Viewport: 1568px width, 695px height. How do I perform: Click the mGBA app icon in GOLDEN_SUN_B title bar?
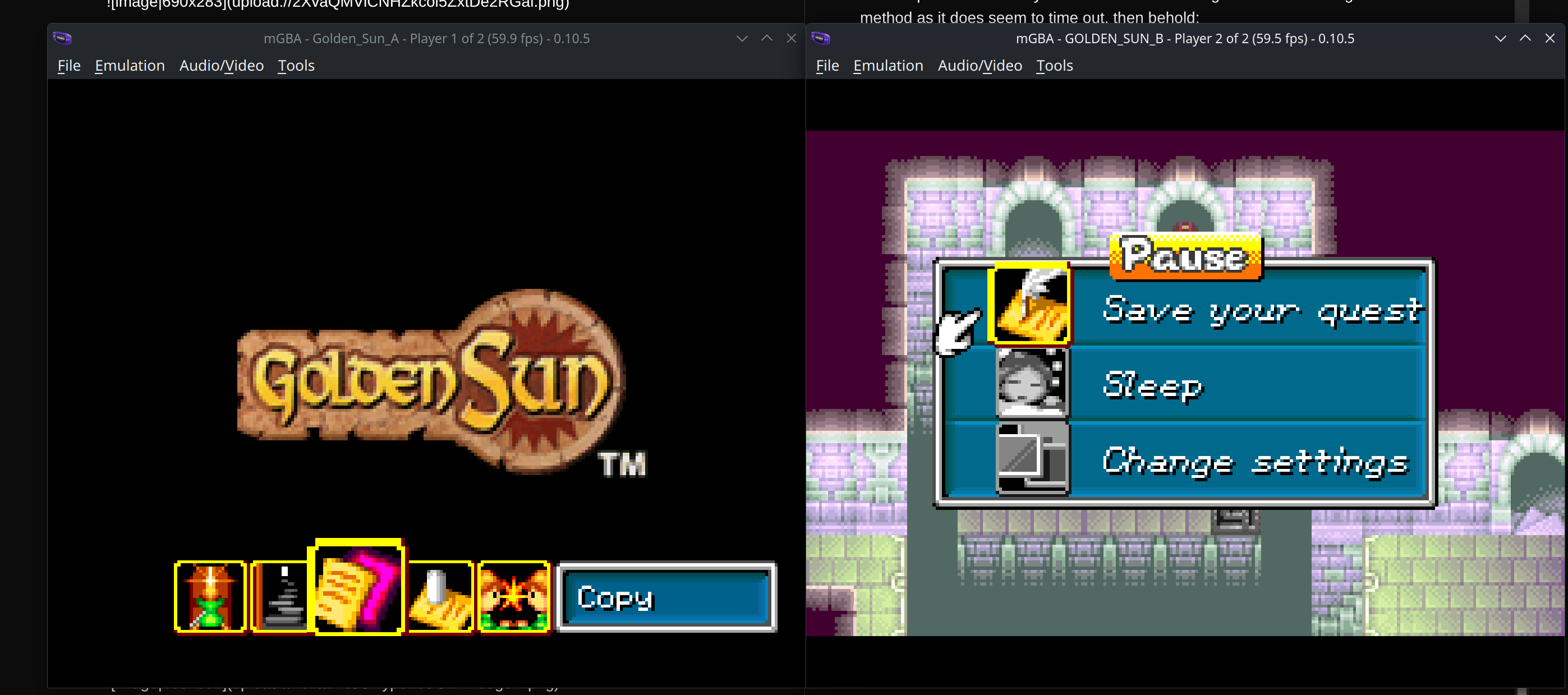point(821,38)
